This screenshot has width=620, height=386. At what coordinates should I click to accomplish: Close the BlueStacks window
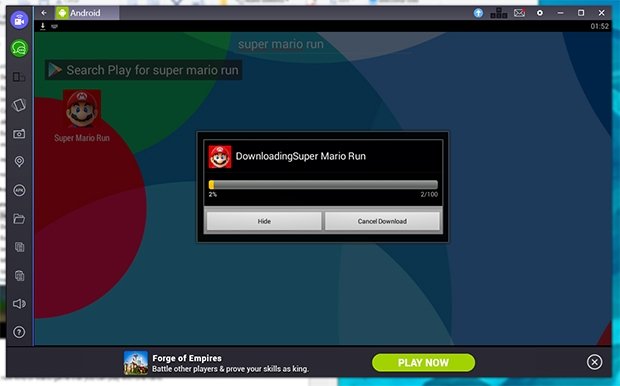click(601, 13)
